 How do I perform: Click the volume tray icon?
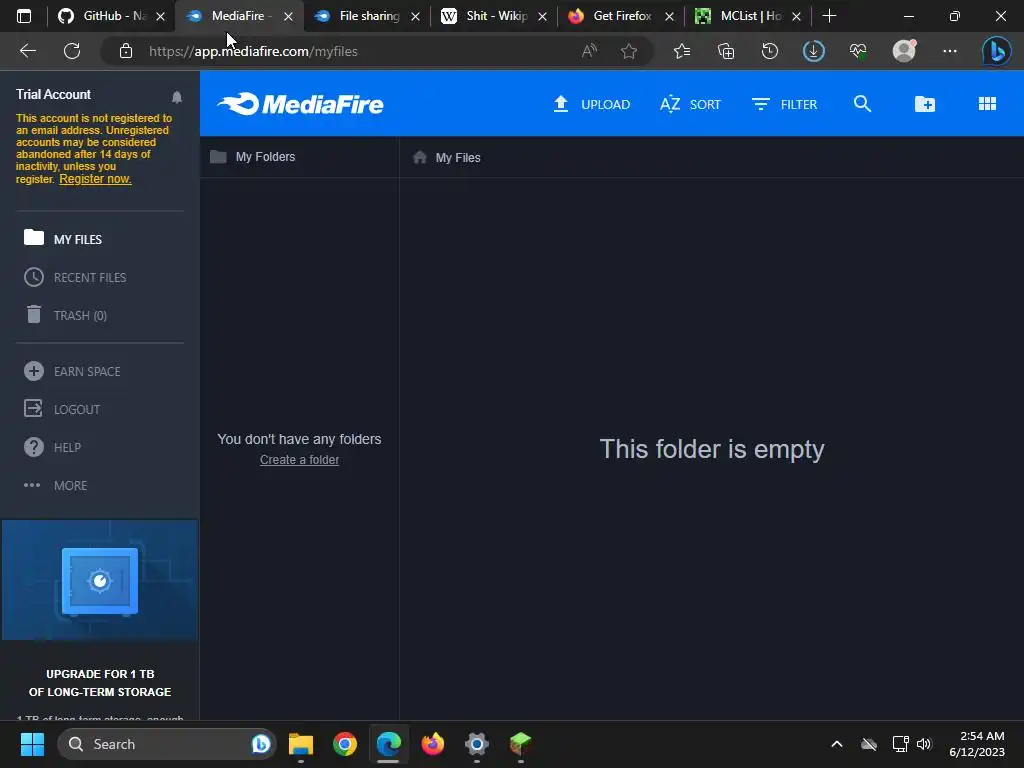(924, 744)
